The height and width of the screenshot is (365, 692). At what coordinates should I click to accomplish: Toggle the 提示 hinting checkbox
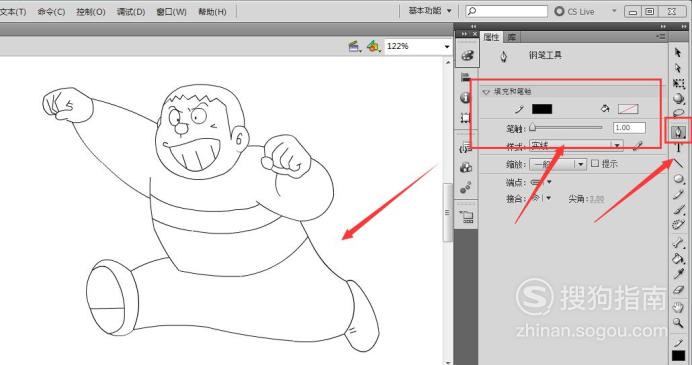click(595, 163)
